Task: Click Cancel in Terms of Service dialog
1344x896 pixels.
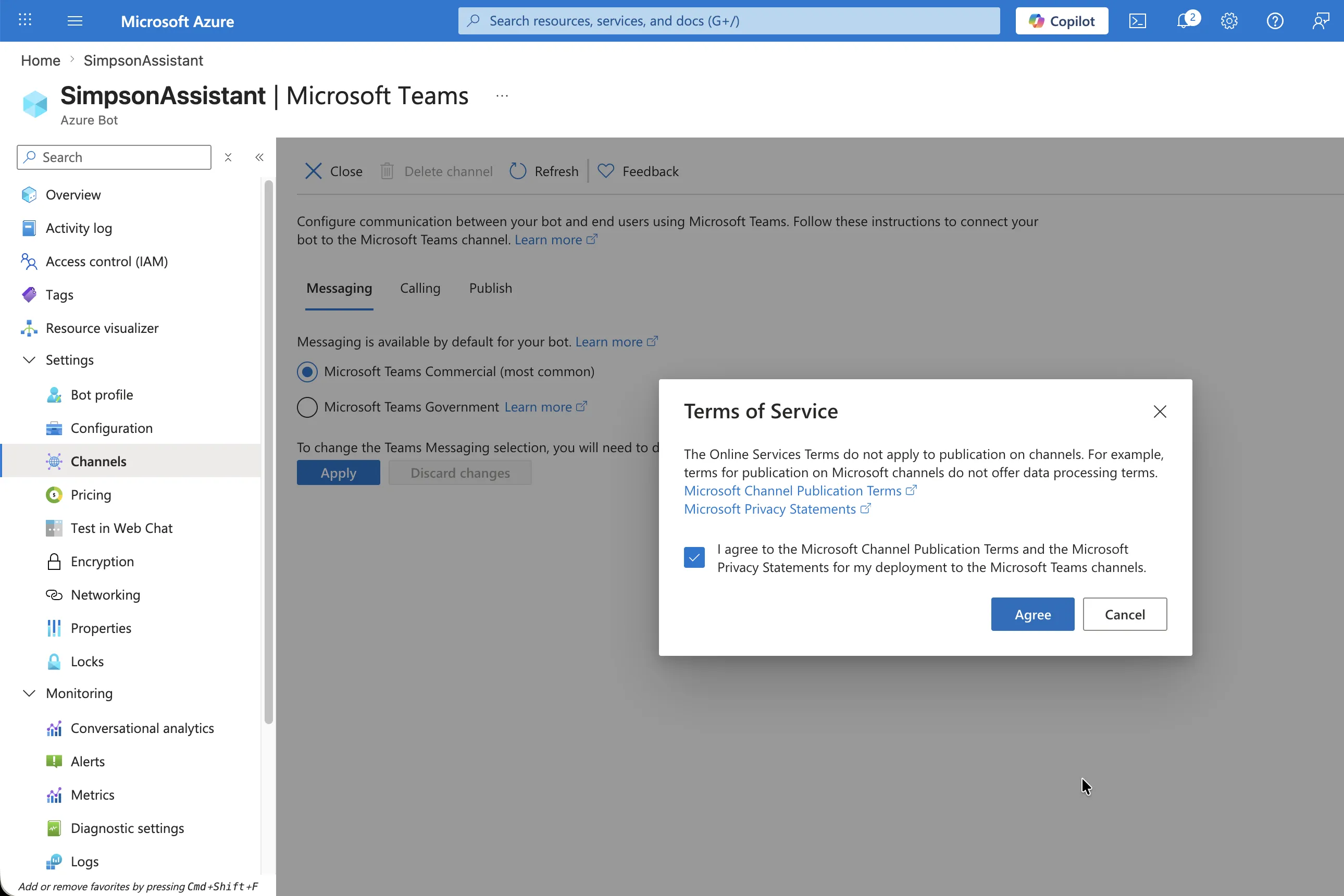Action: pos(1125,614)
